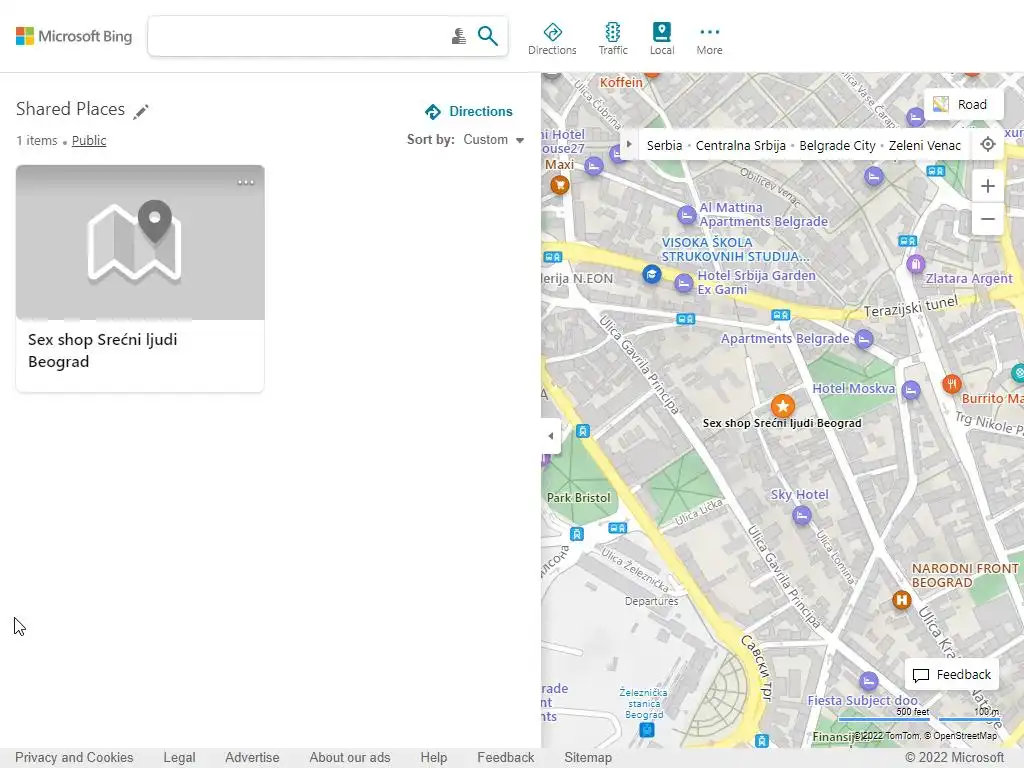Zoom out the map with minus button
Image resolution: width=1024 pixels, height=768 pixels.
click(x=987, y=219)
